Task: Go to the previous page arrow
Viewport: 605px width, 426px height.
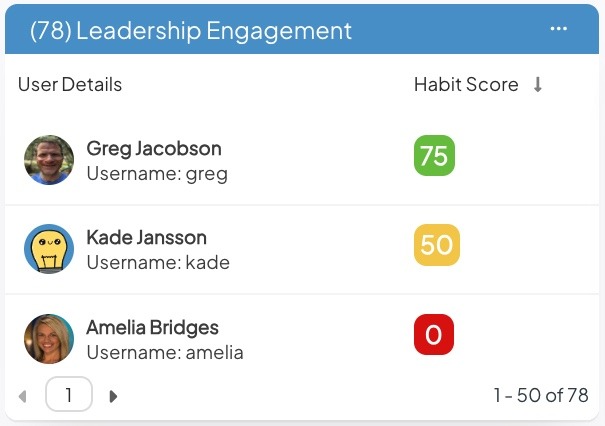Action: tap(23, 396)
